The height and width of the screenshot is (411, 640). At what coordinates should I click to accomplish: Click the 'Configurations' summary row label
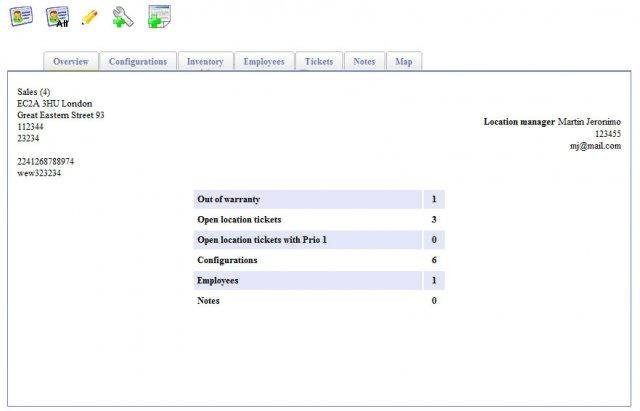click(x=227, y=260)
